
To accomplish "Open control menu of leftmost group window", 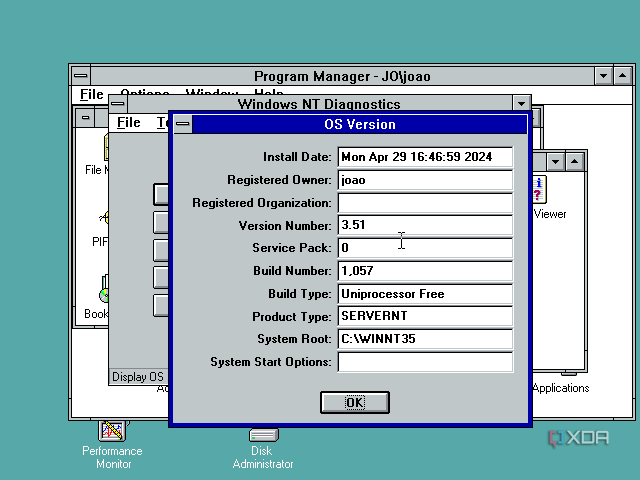I will (85, 118).
